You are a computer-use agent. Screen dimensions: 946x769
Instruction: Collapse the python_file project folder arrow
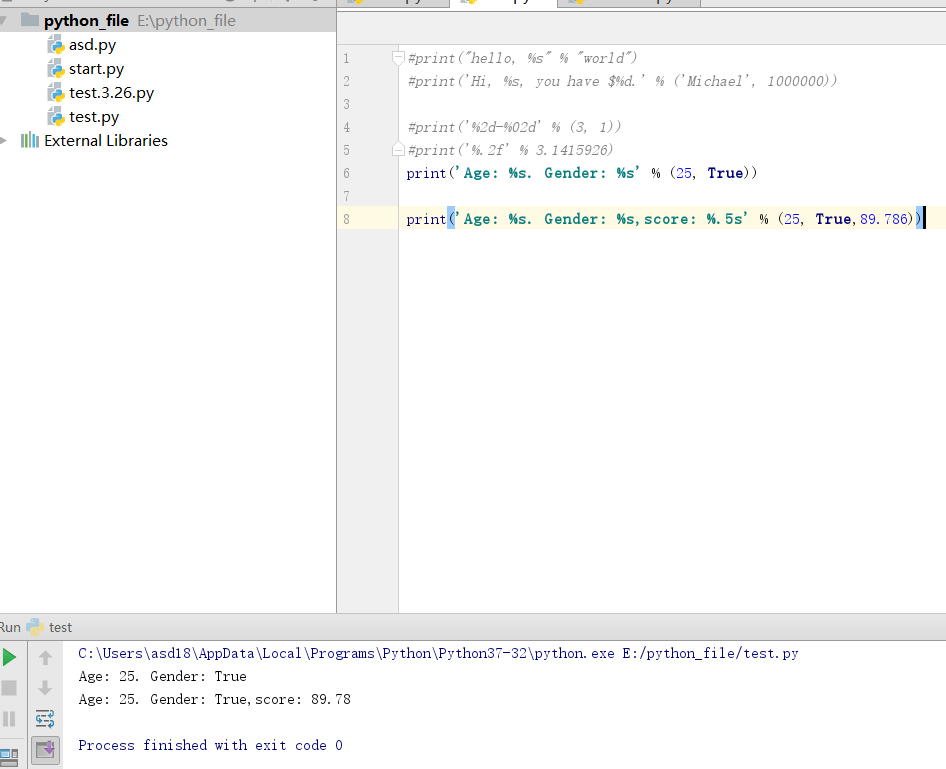click(3, 21)
